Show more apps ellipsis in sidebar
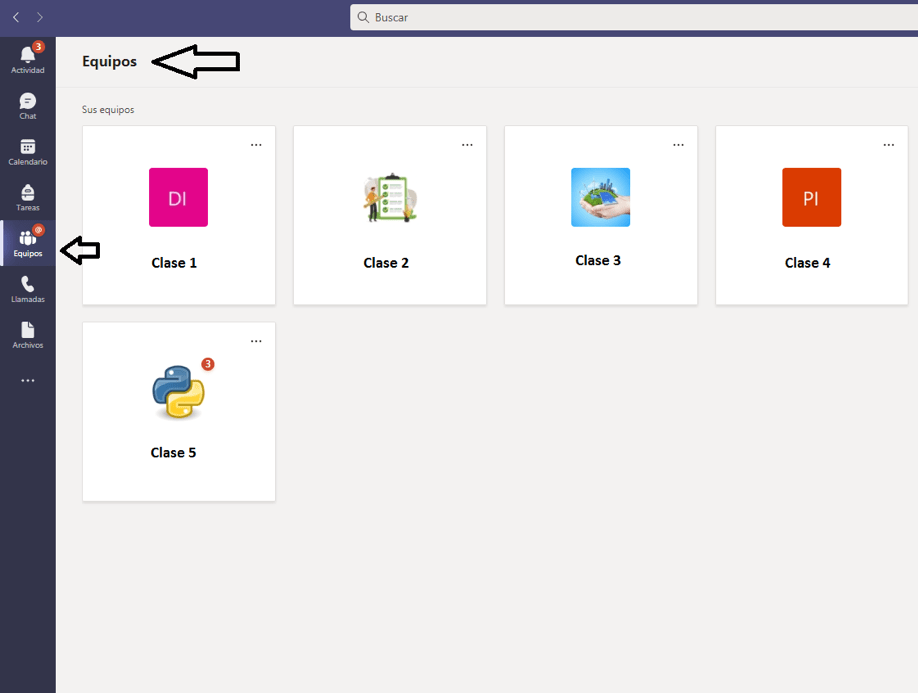The image size is (918, 693). click(28, 380)
